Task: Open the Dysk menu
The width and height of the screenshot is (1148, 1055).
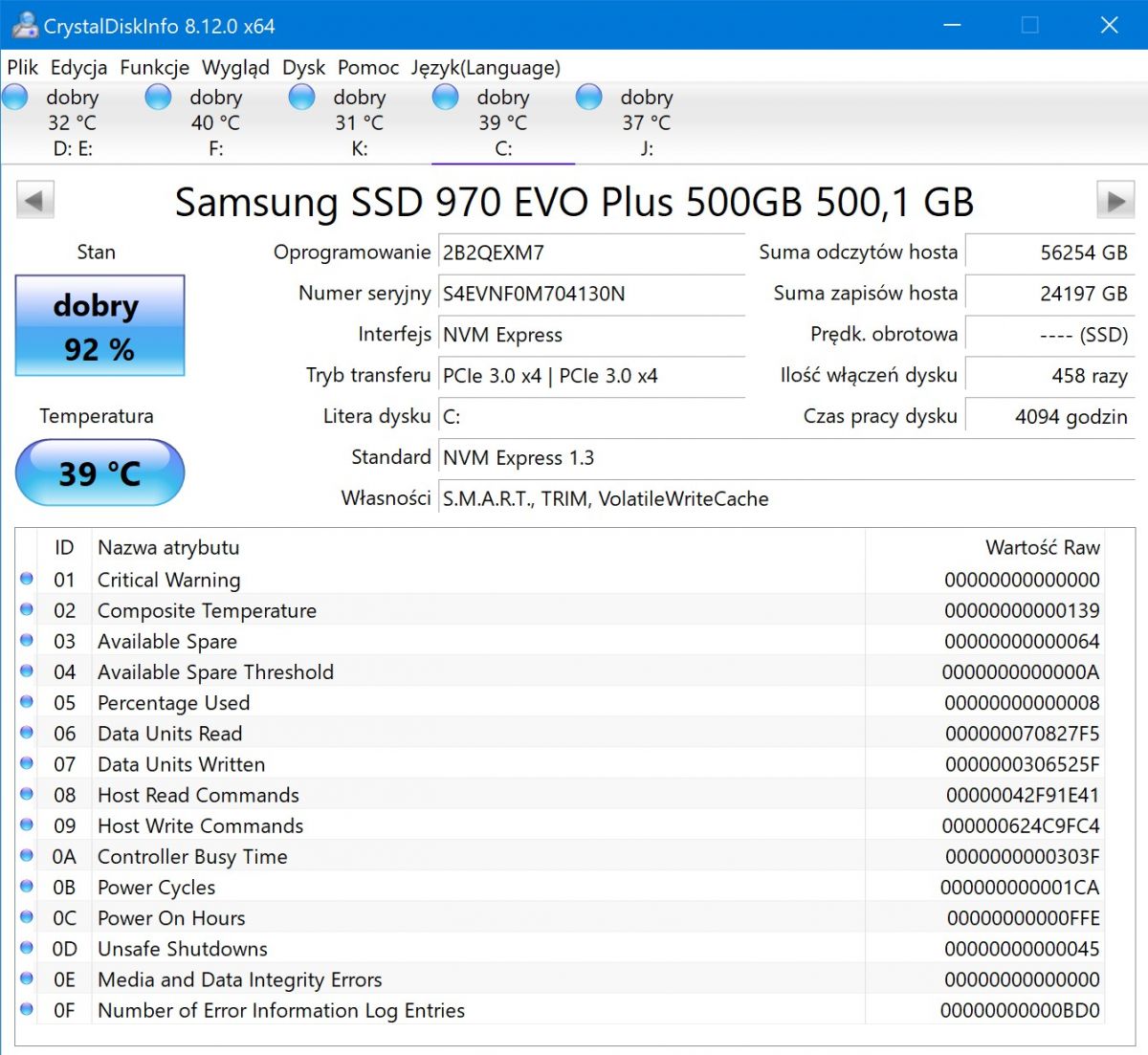Action: point(304,68)
